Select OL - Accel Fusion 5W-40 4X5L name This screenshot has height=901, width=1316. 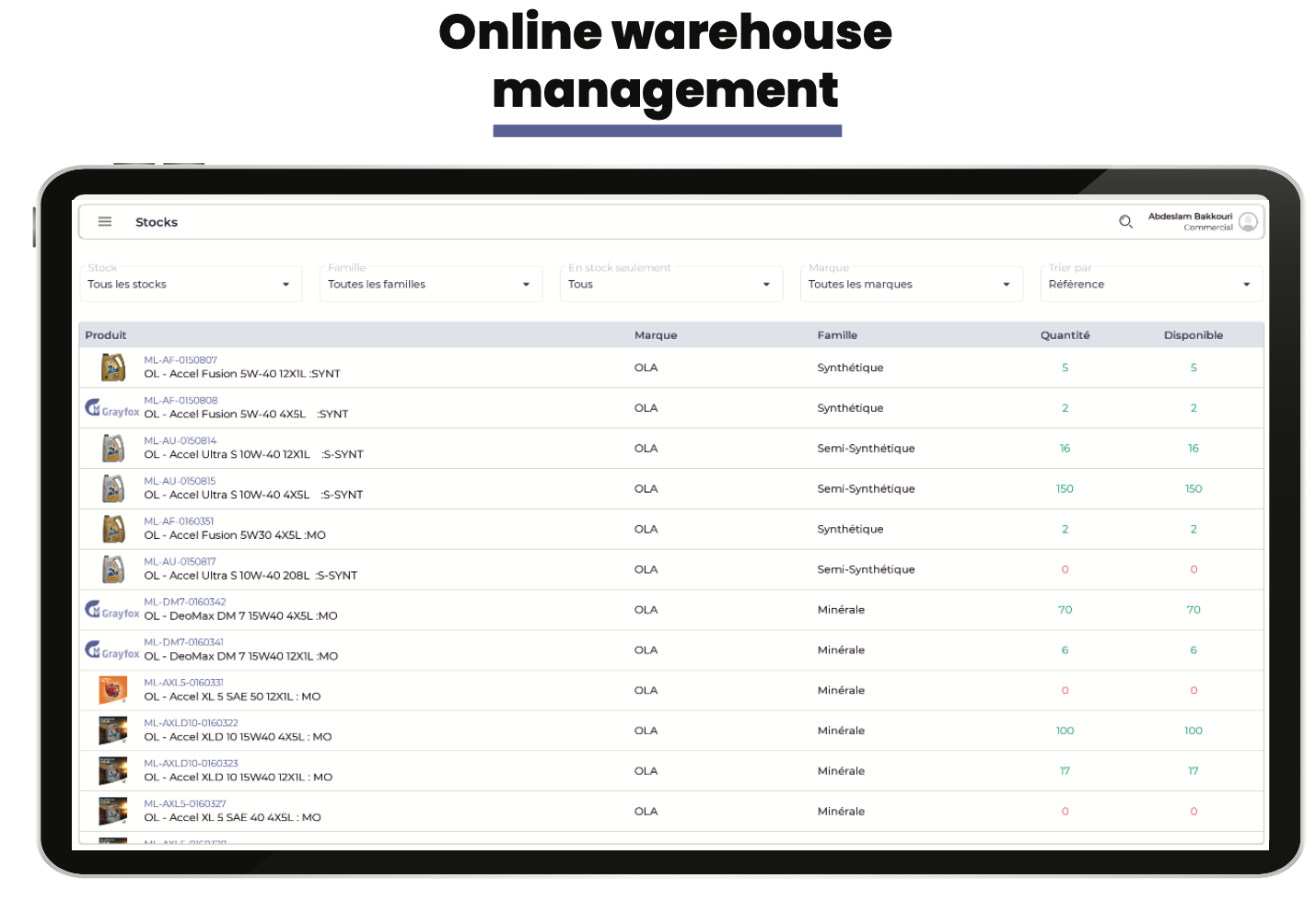coord(246,415)
